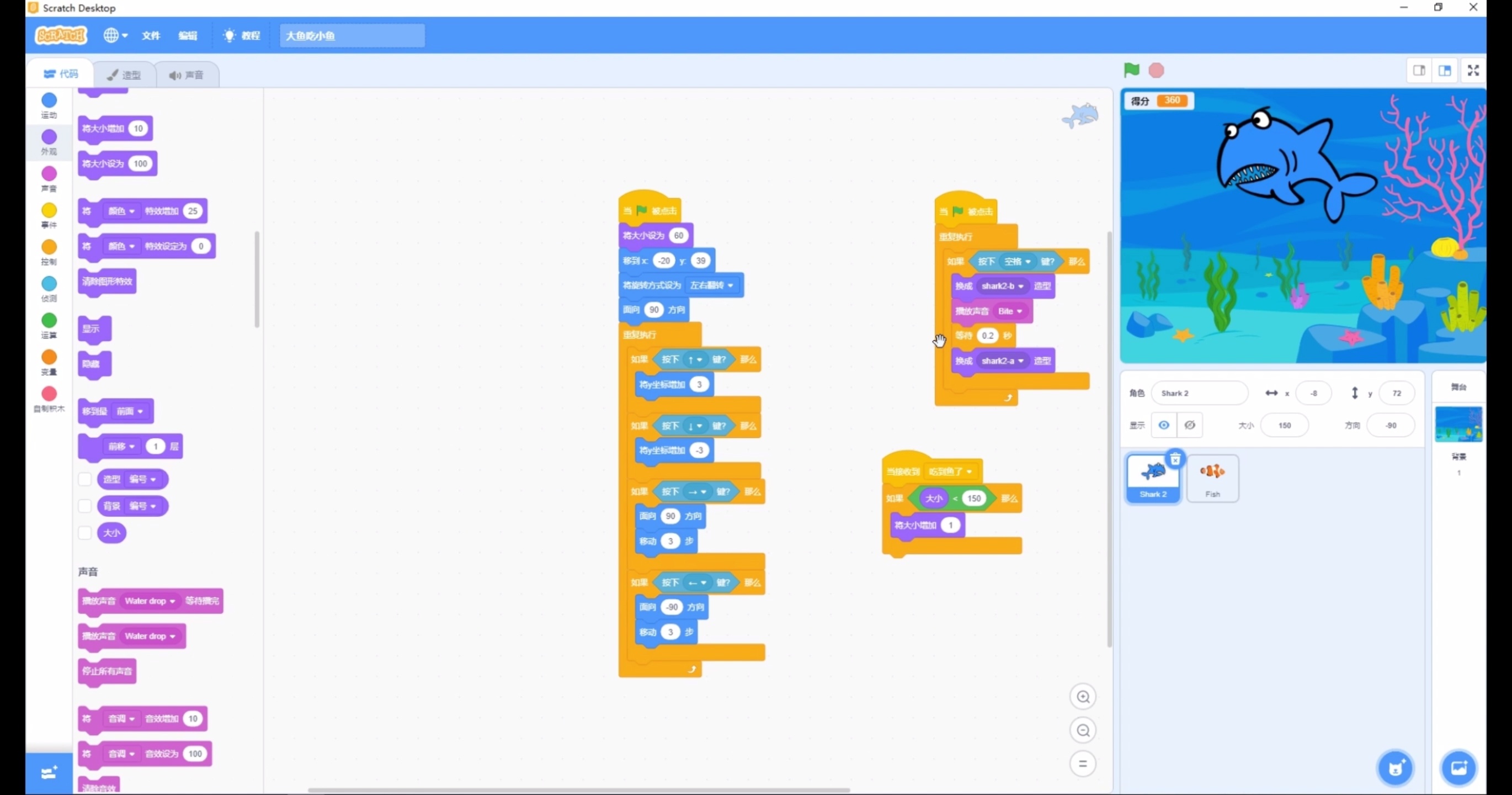Screen dimensions: 1512x795
Task: Enable the costume number reporter checkbox
Action: (85, 479)
